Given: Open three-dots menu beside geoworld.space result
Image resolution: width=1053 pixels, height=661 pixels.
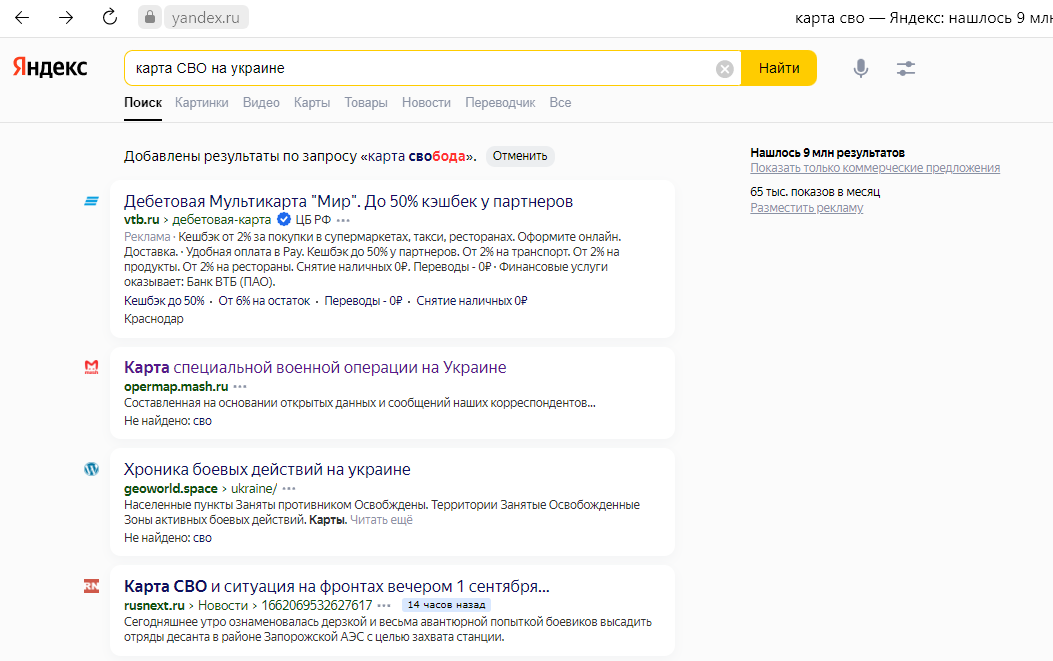Looking at the screenshot, I should point(289,488).
